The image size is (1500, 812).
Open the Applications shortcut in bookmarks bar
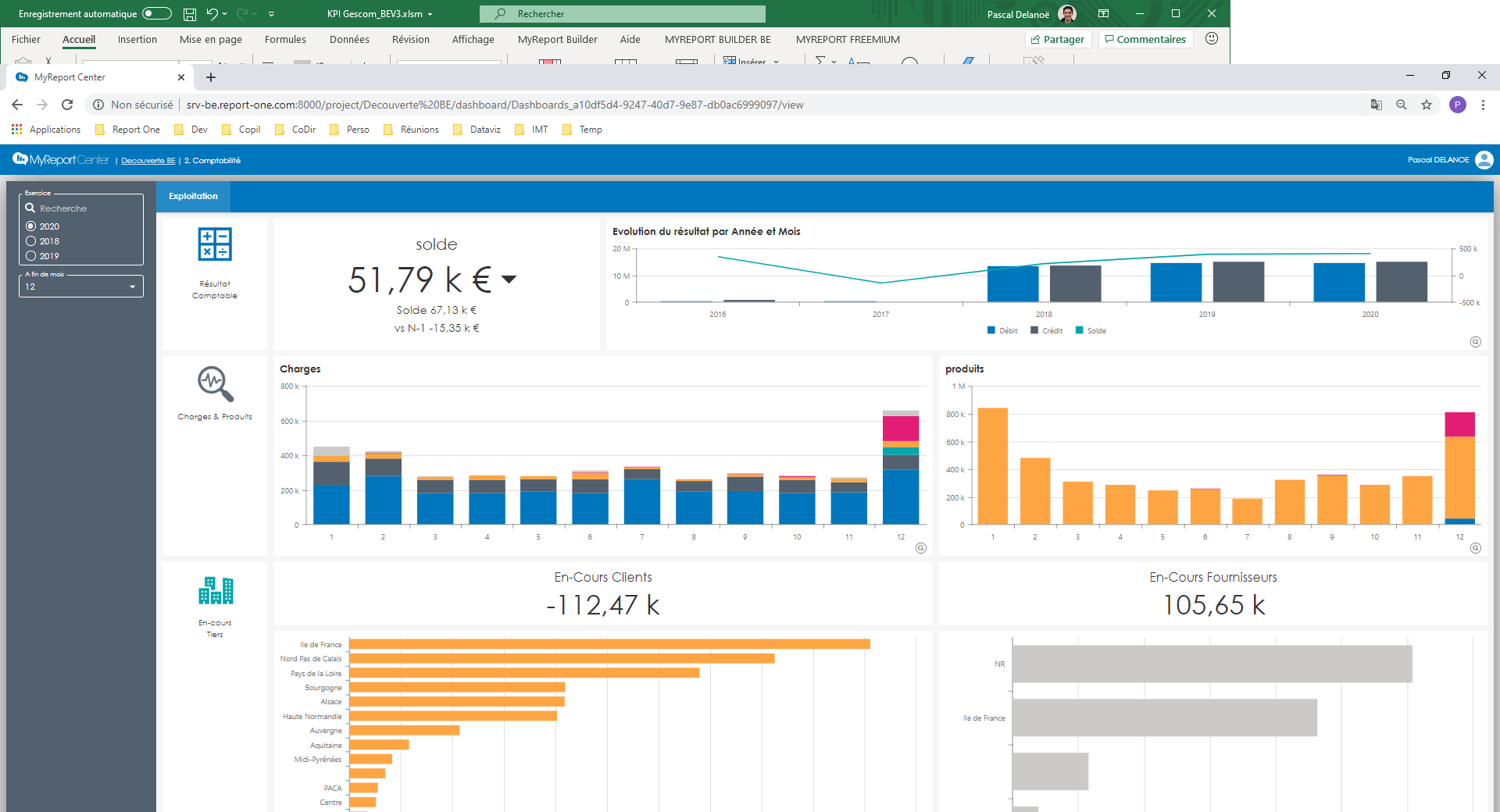click(46, 130)
